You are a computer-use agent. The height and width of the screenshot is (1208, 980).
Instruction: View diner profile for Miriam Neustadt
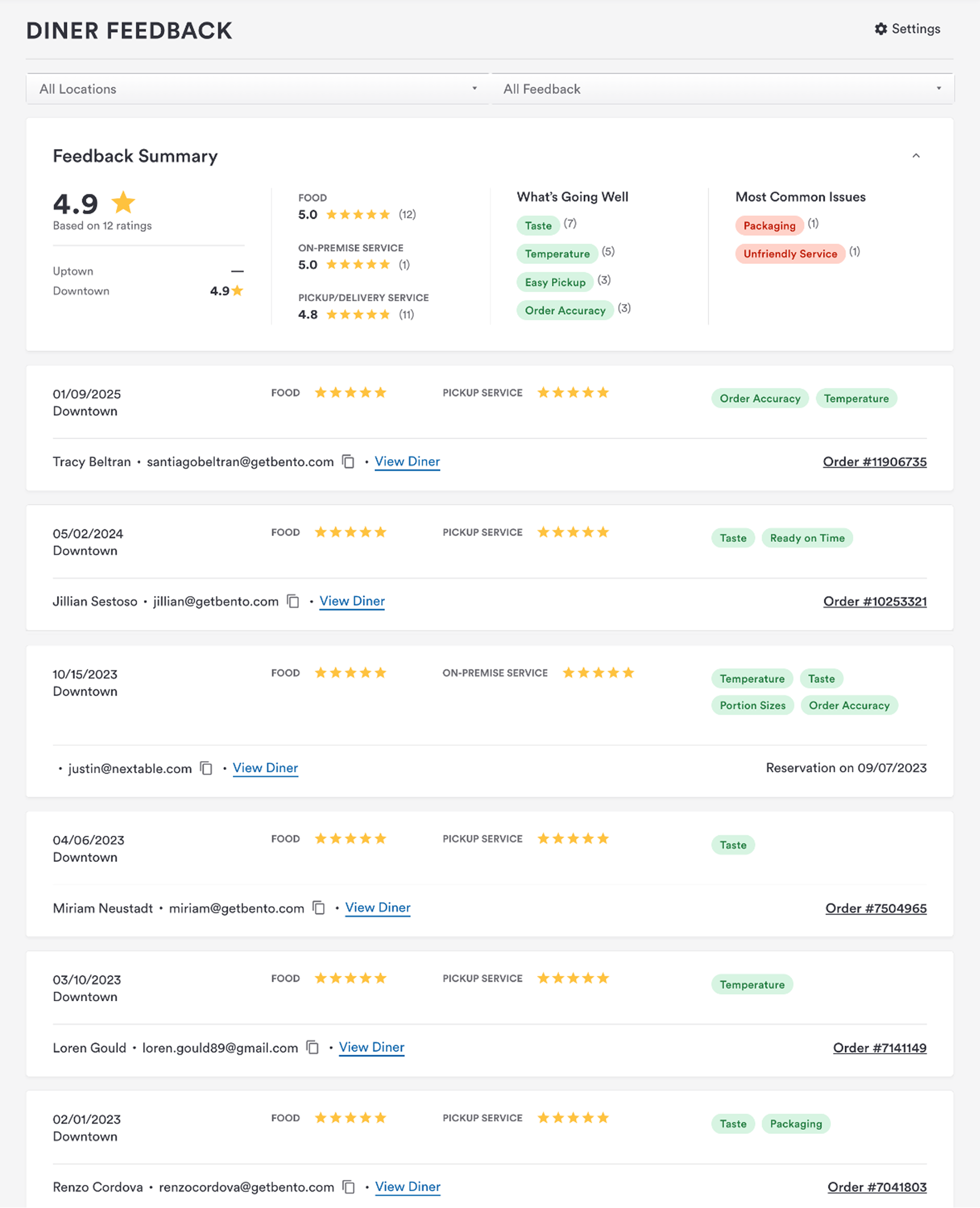(378, 908)
